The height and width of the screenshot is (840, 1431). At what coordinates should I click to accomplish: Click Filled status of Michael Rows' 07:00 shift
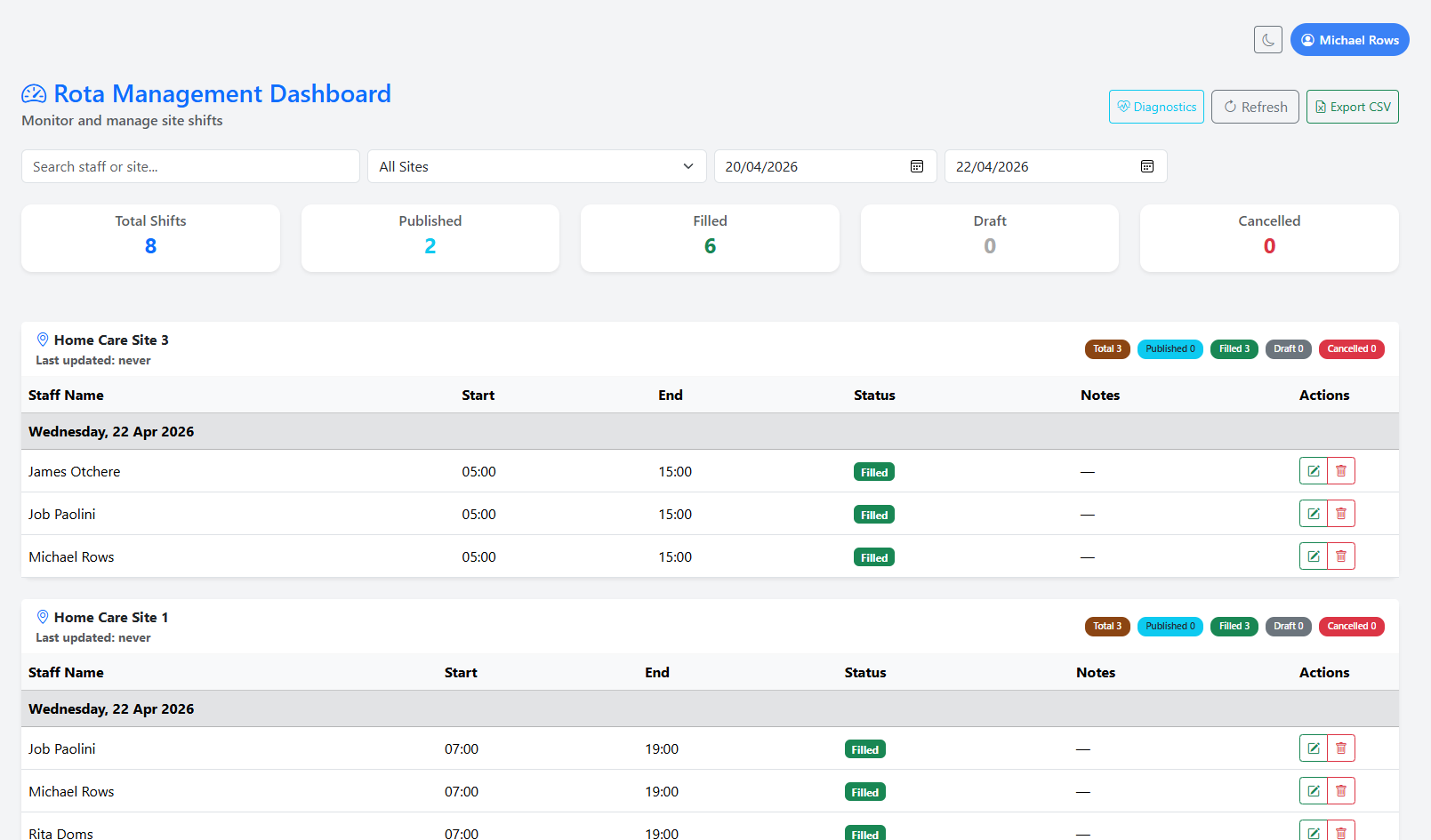[x=865, y=792]
